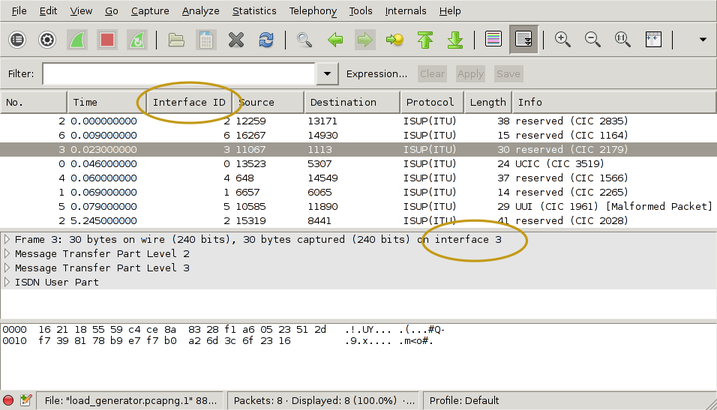Screen dimensions: 717x410
Task: Click the display filter input field
Action: pos(179,74)
